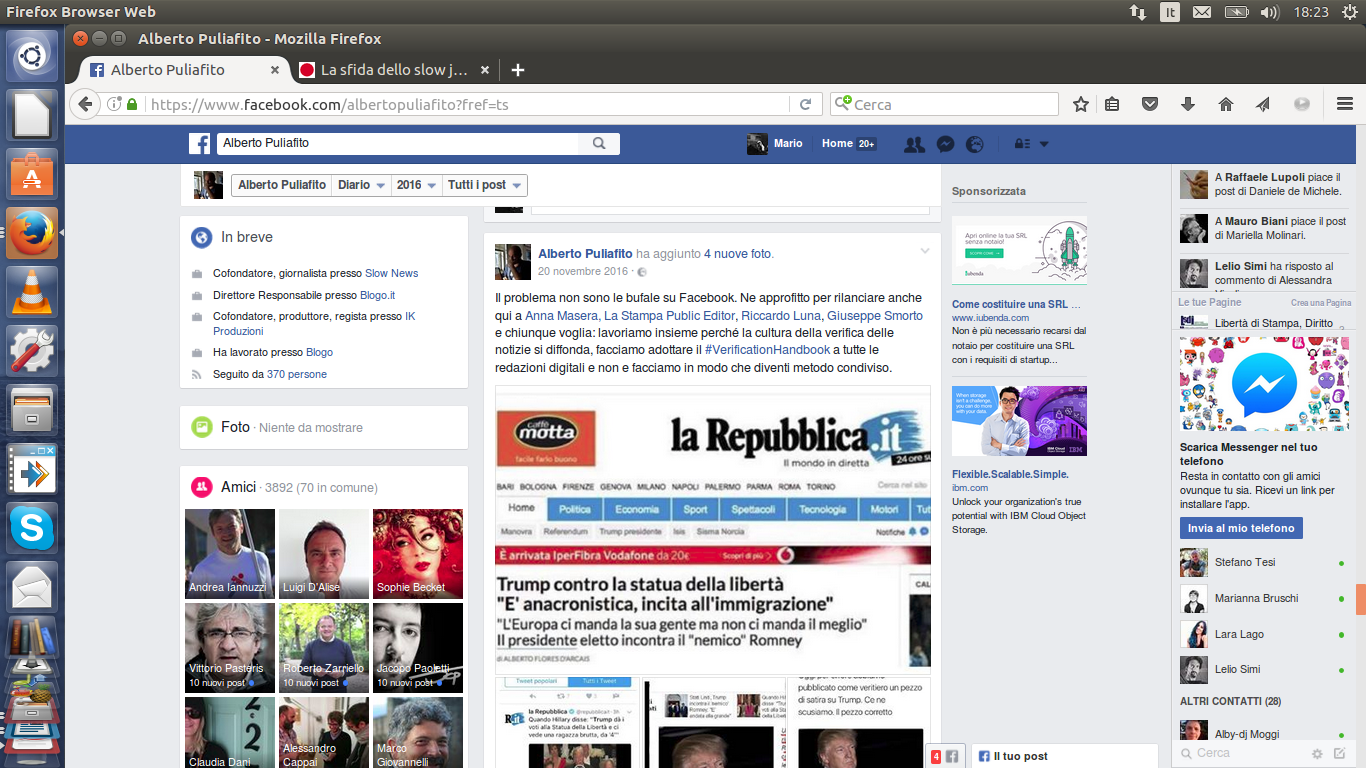Open Amici friends section heading
This screenshot has height=768, width=1366.
(238, 487)
